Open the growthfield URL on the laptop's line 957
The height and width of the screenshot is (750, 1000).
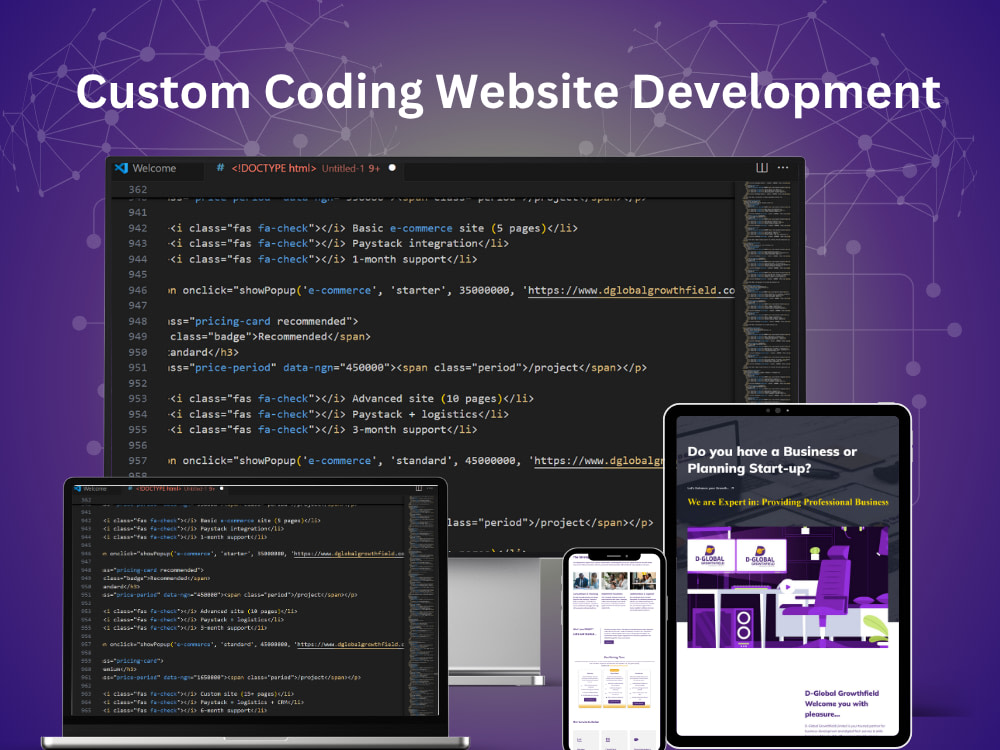click(350, 644)
